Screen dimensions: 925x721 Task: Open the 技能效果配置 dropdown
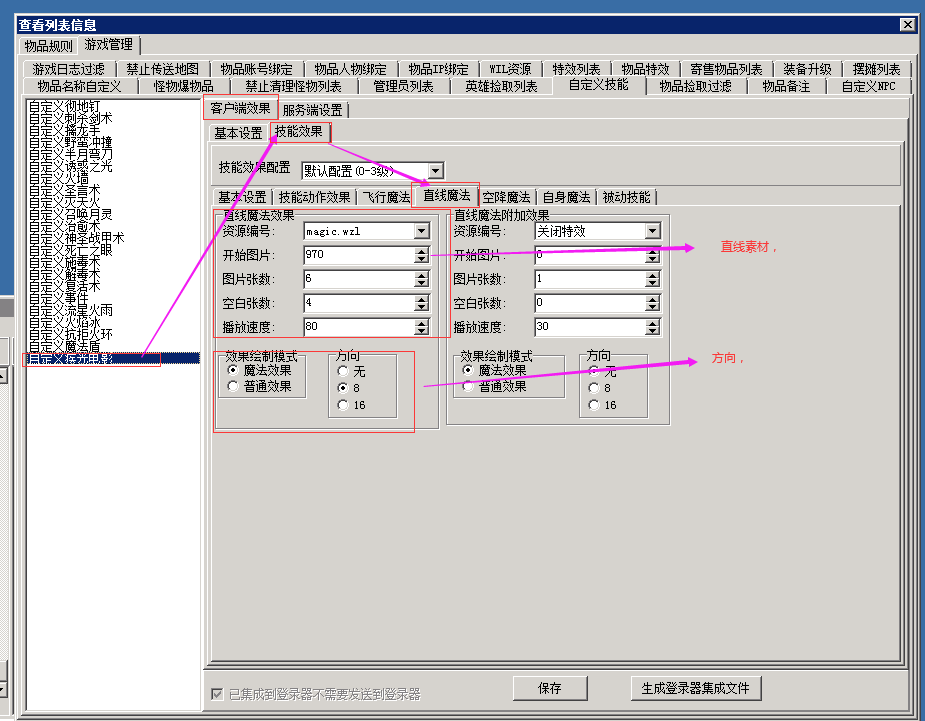(x=435, y=171)
